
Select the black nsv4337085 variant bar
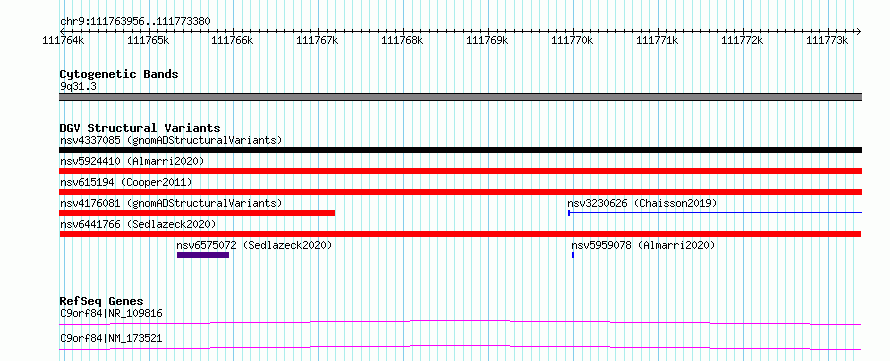(460, 150)
